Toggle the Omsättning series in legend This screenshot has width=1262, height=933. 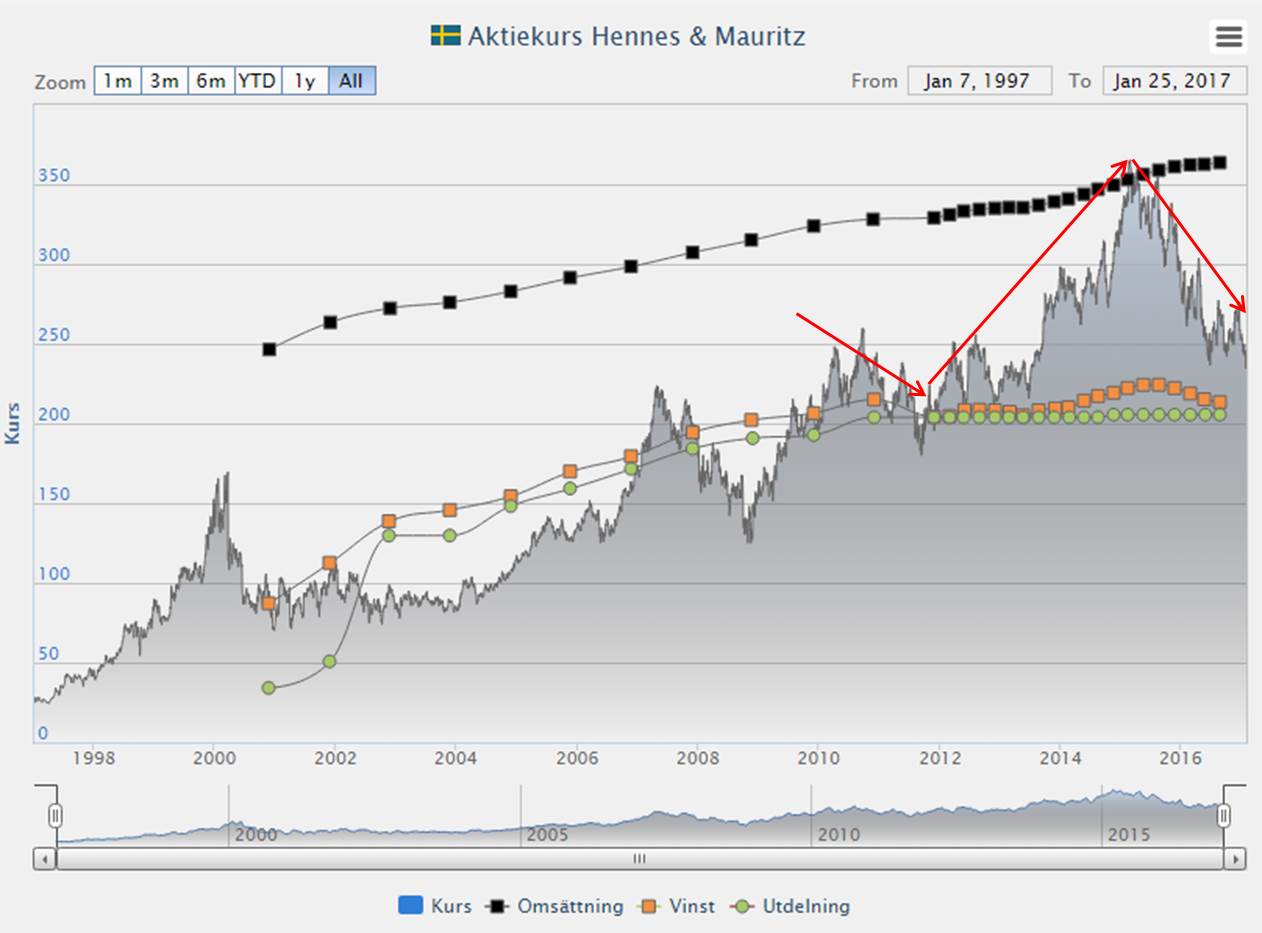coord(555,906)
